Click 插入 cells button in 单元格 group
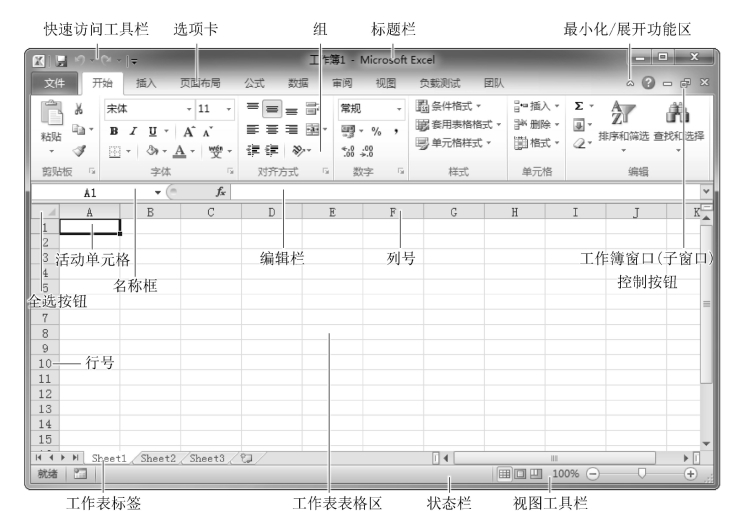 coord(537,106)
